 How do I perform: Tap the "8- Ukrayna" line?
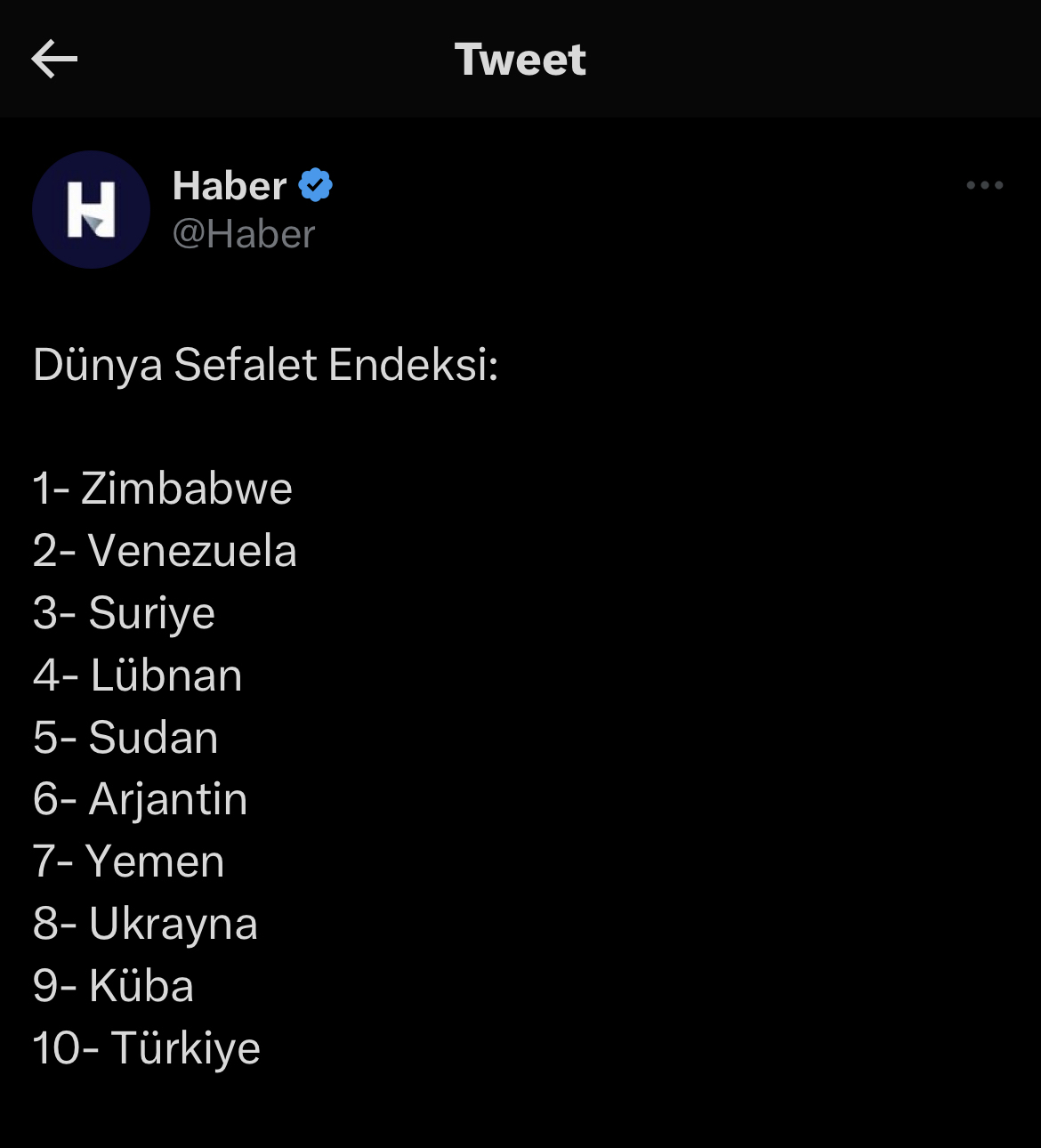[x=145, y=924]
